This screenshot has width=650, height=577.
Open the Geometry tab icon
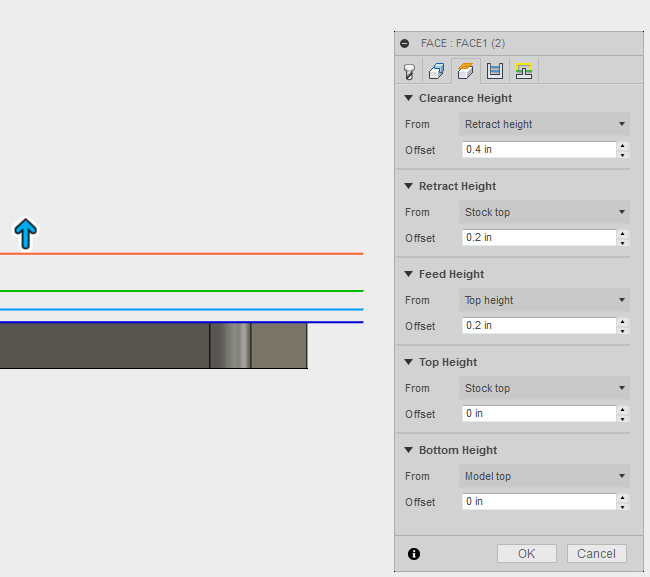(x=437, y=71)
